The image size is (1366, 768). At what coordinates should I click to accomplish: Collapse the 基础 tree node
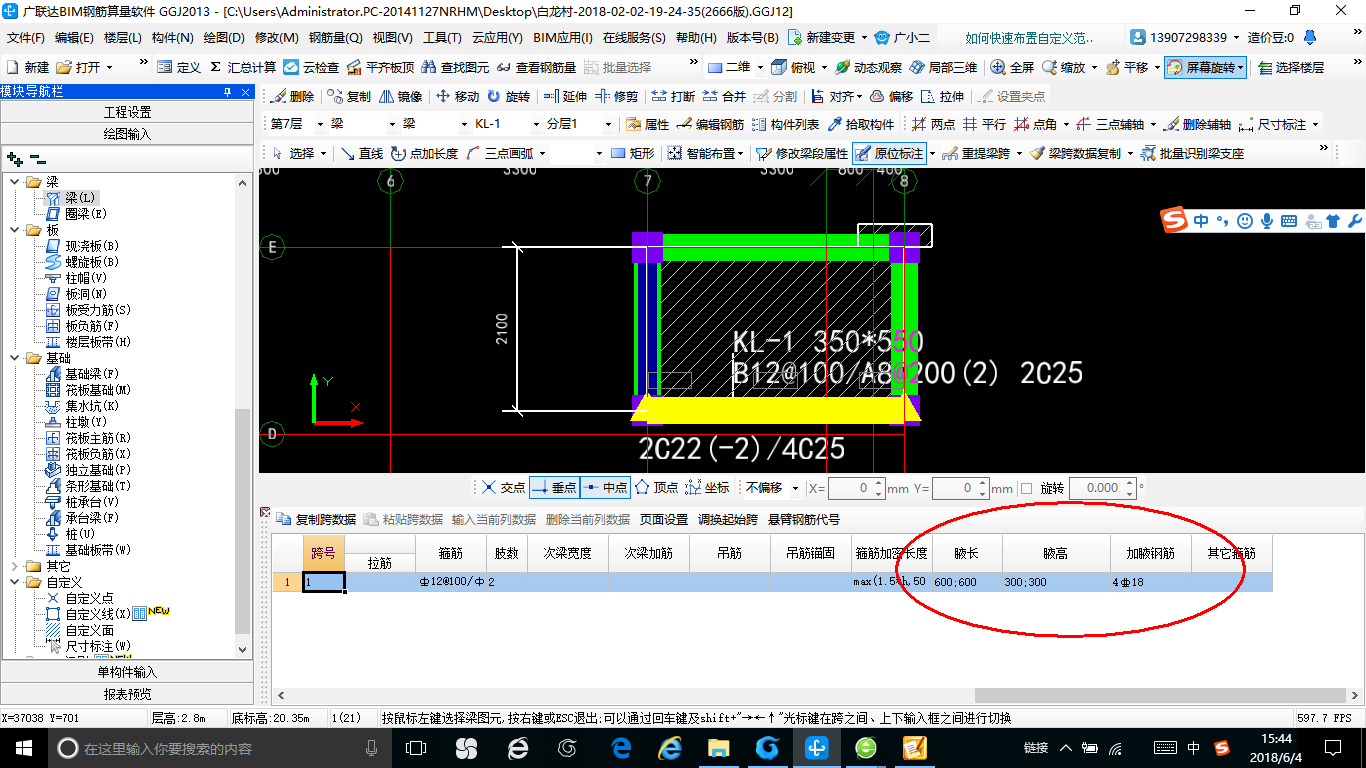[x=15, y=358]
